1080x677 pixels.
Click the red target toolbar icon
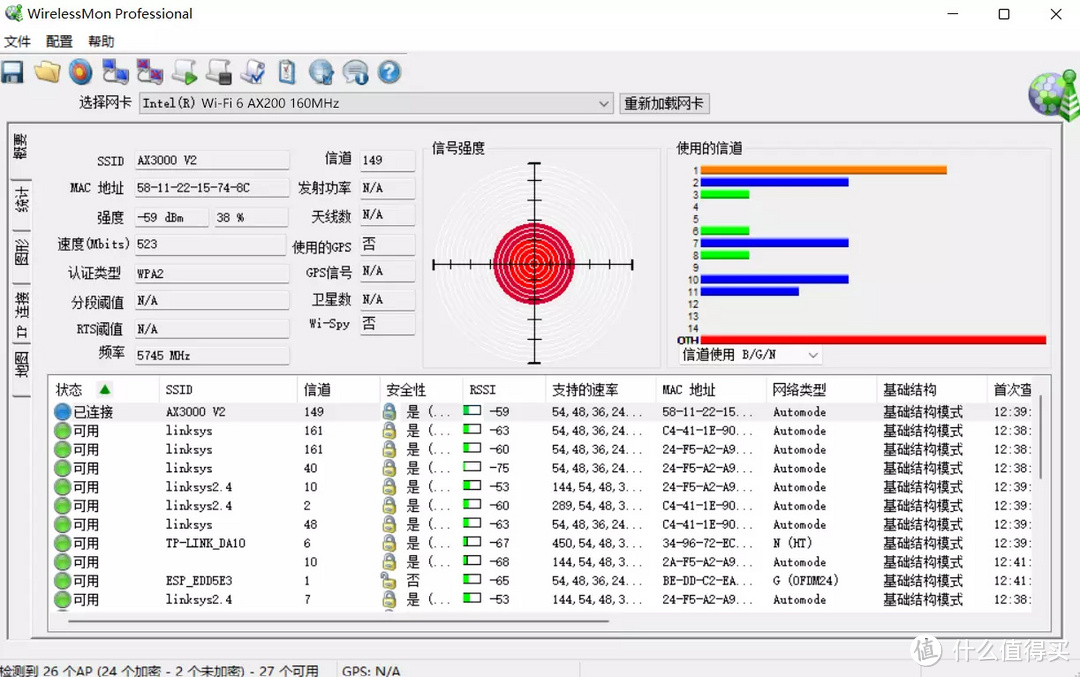click(81, 72)
